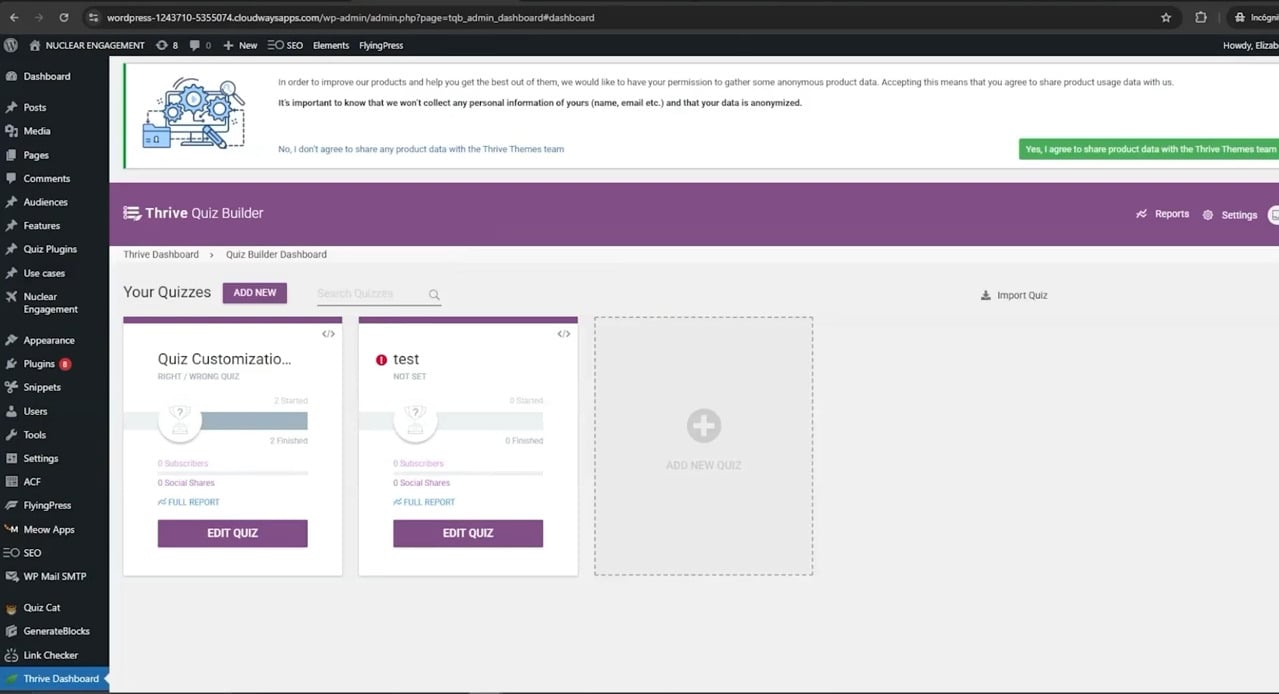1279x694 pixels.
Task: Click the Media icon in sidebar
Action: pyautogui.click(x=11, y=131)
